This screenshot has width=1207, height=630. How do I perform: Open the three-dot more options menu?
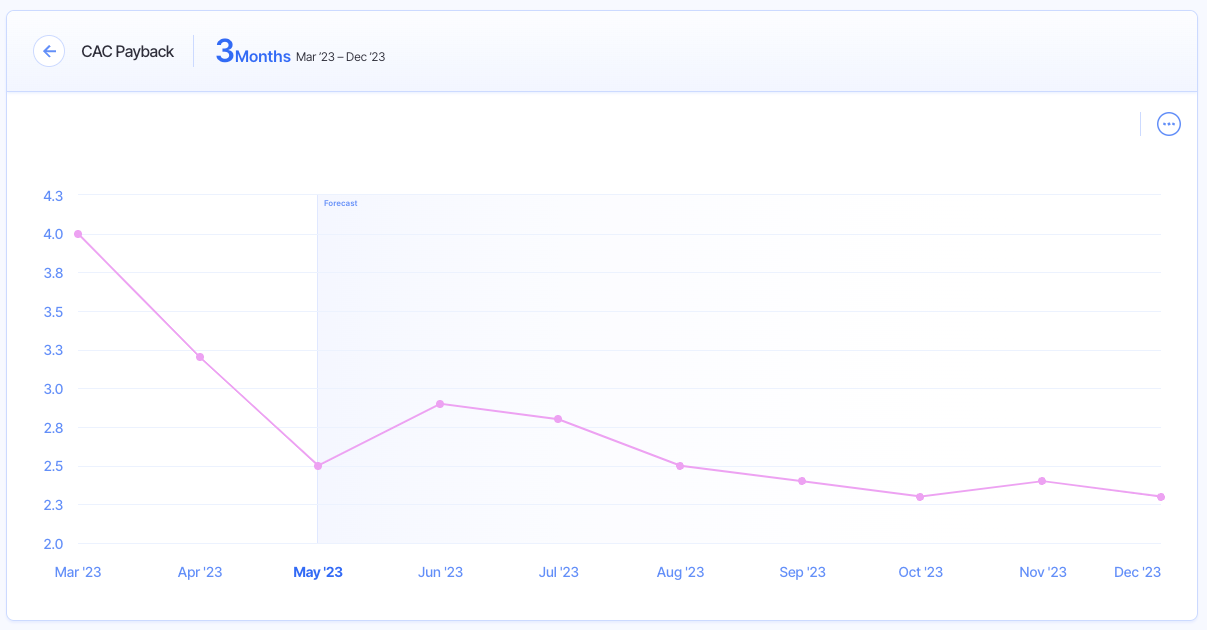point(1168,124)
